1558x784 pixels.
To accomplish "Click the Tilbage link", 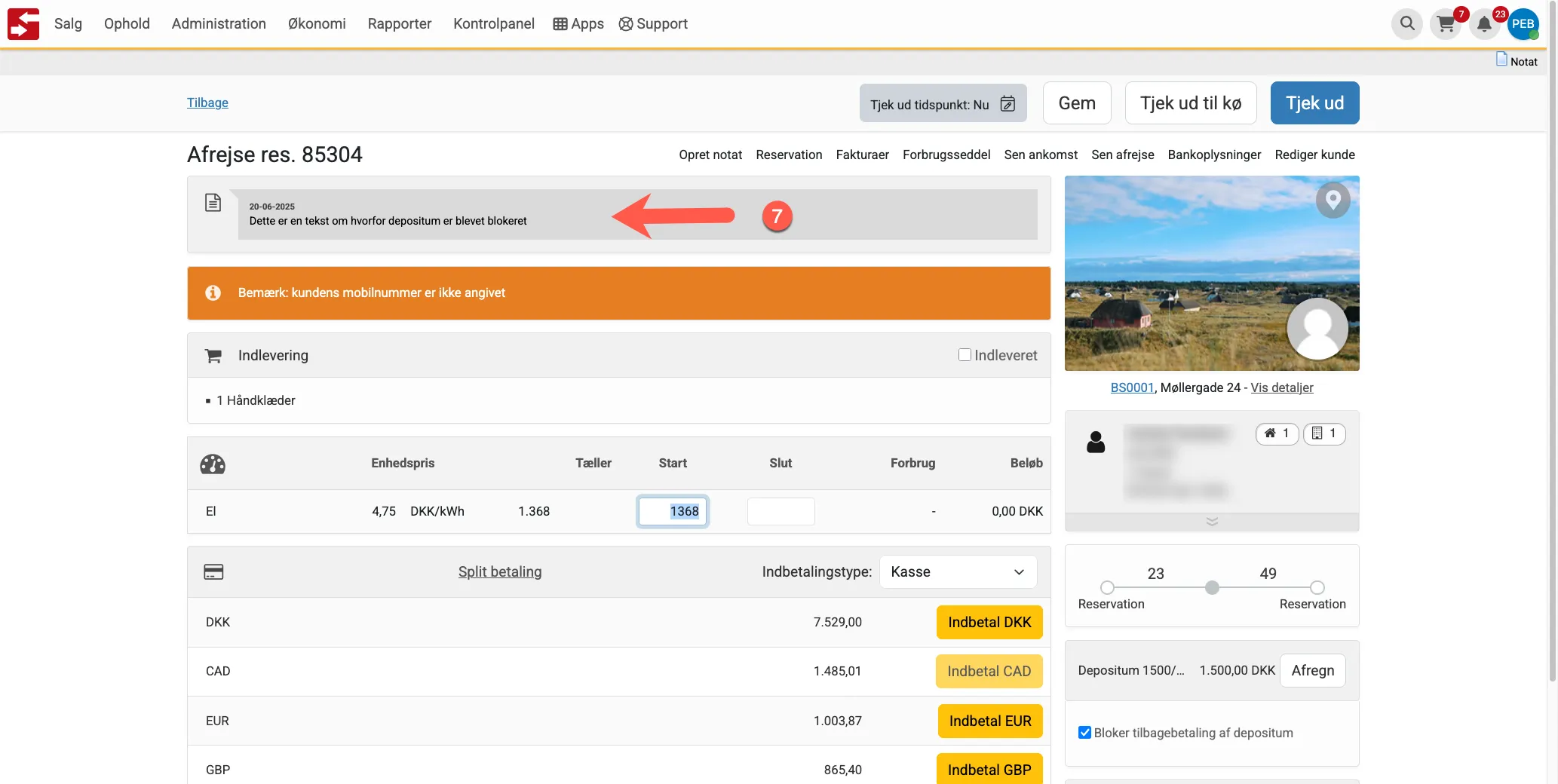I will pos(207,103).
